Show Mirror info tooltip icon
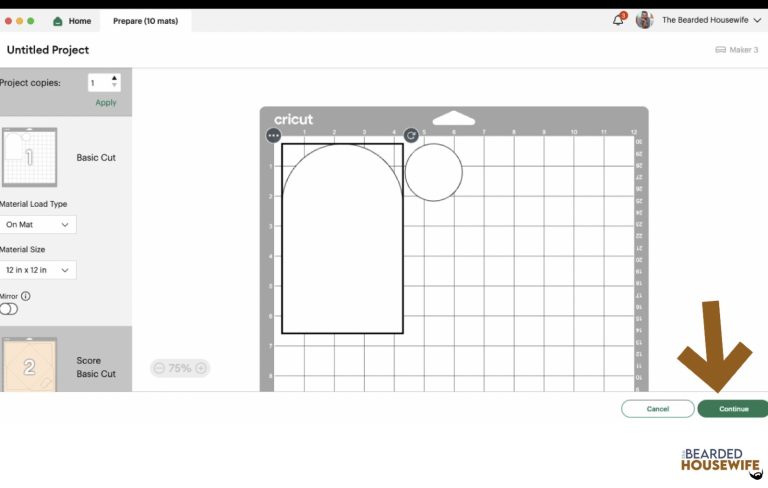The width and height of the screenshot is (768, 488). tap(26, 296)
